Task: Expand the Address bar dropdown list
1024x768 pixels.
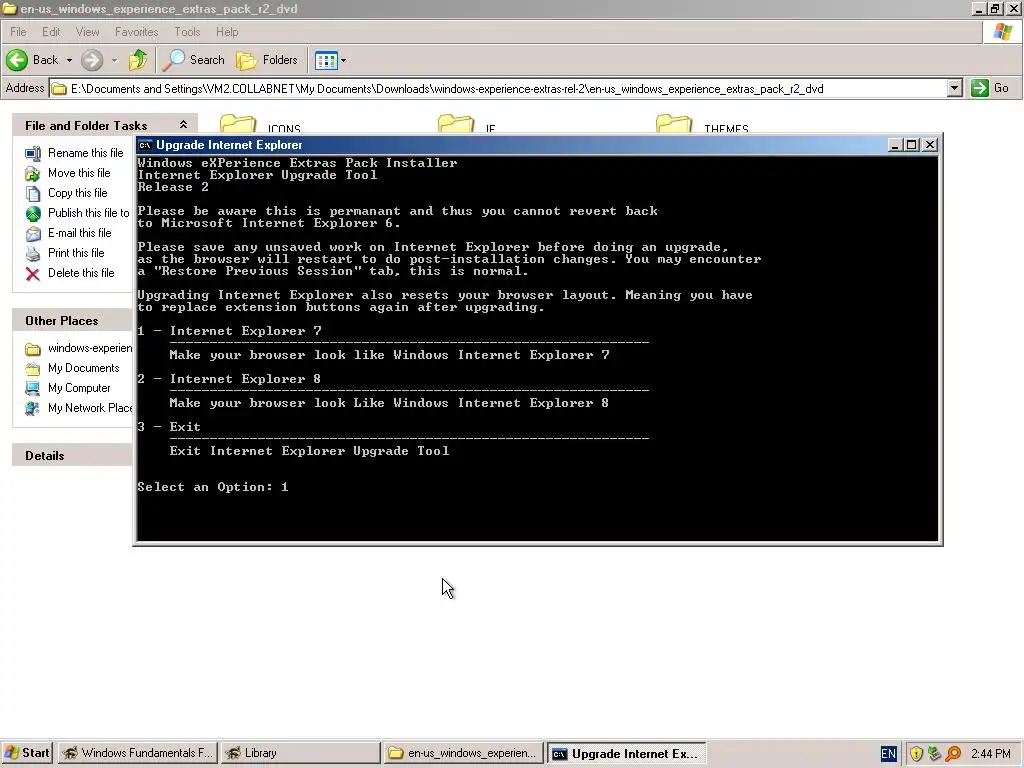Action: pyautogui.click(x=954, y=88)
